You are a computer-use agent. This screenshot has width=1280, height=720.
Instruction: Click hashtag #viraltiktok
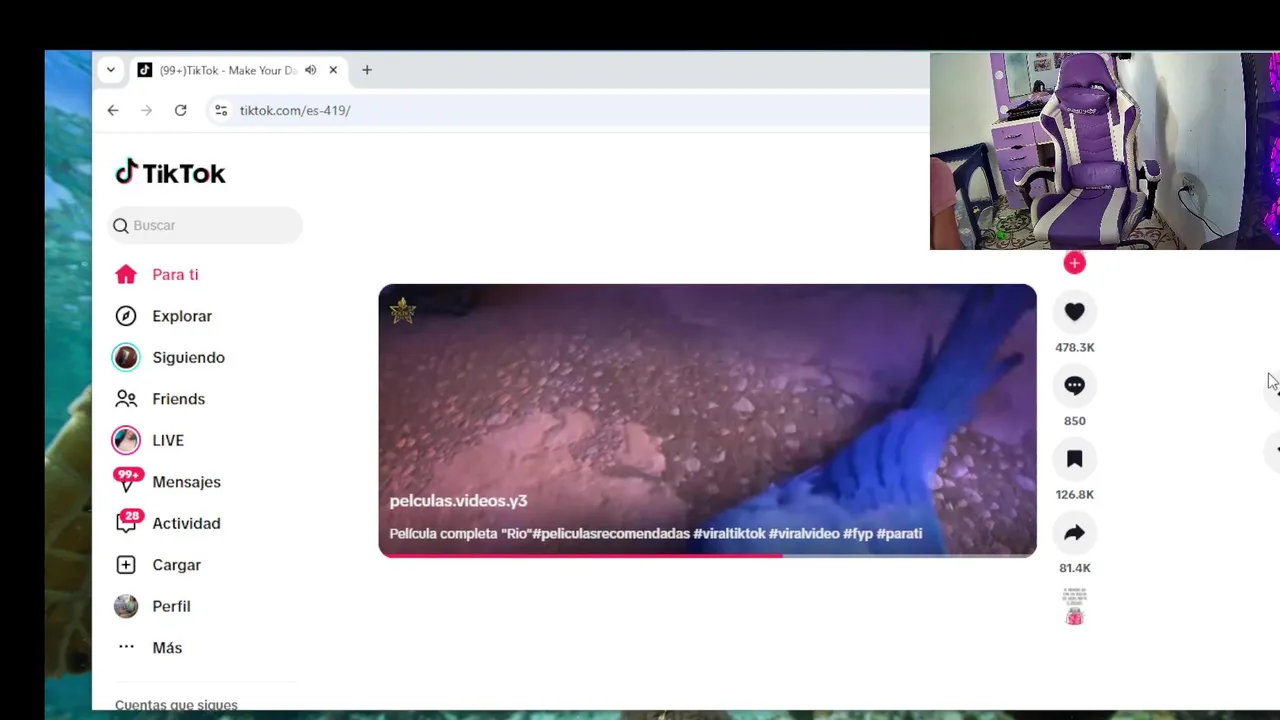point(729,534)
